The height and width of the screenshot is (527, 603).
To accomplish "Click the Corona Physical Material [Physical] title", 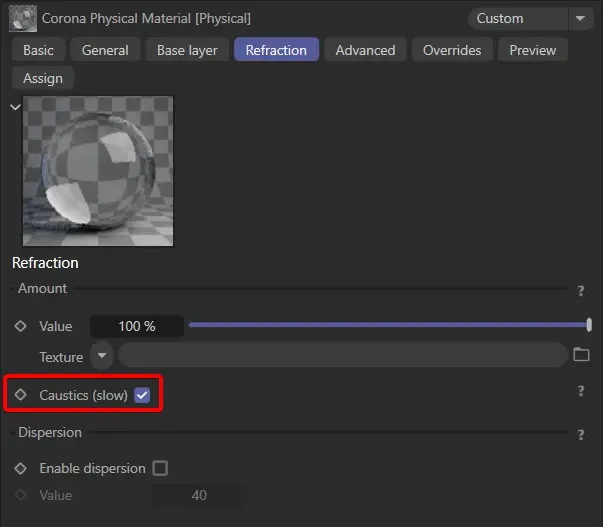I will [x=146, y=18].
